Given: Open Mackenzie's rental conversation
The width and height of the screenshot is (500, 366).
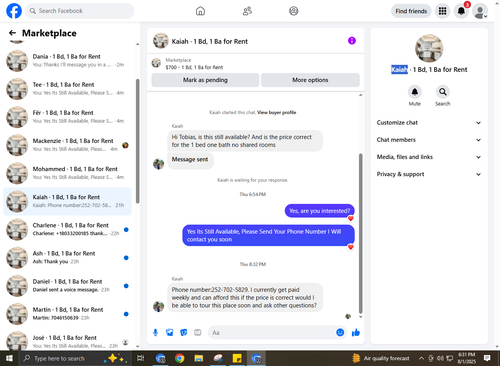Looking at the screenshot, I should coord(67,145).
